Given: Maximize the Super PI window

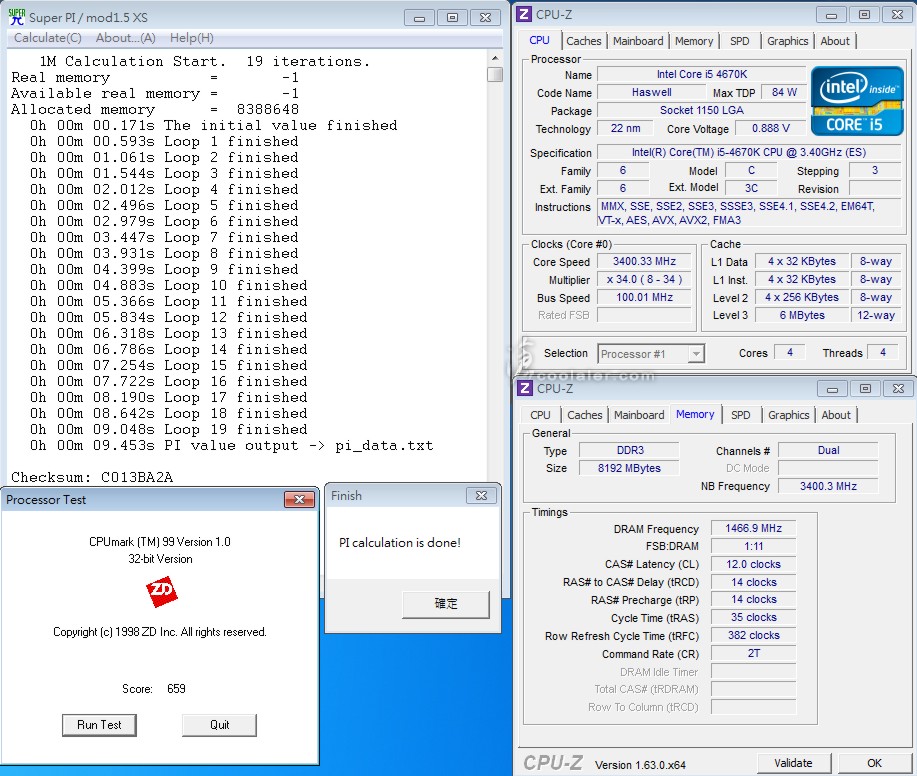Looking at the screenshot, I should click(x=452, y=18).
